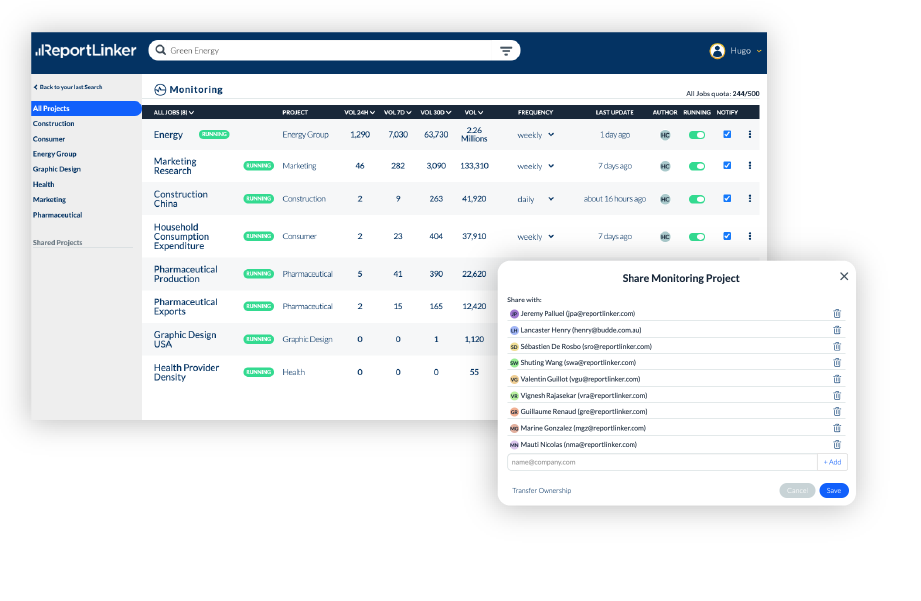Sort by total VOL column
The width and height of the screenshot is (921, 601).
[x=474, y=112]
